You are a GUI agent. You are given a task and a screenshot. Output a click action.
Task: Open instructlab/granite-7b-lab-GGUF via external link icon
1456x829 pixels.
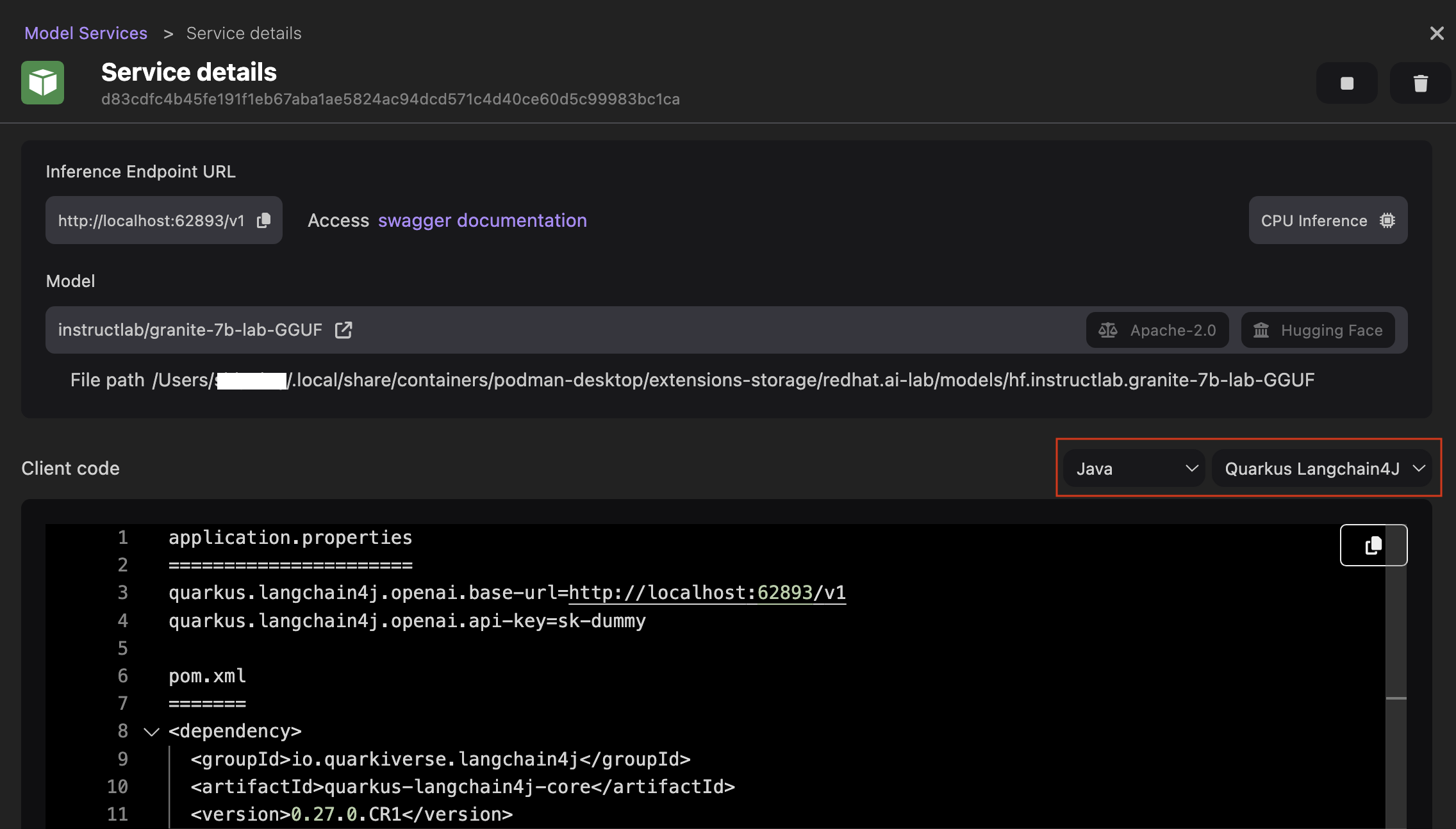coord(343,329)
